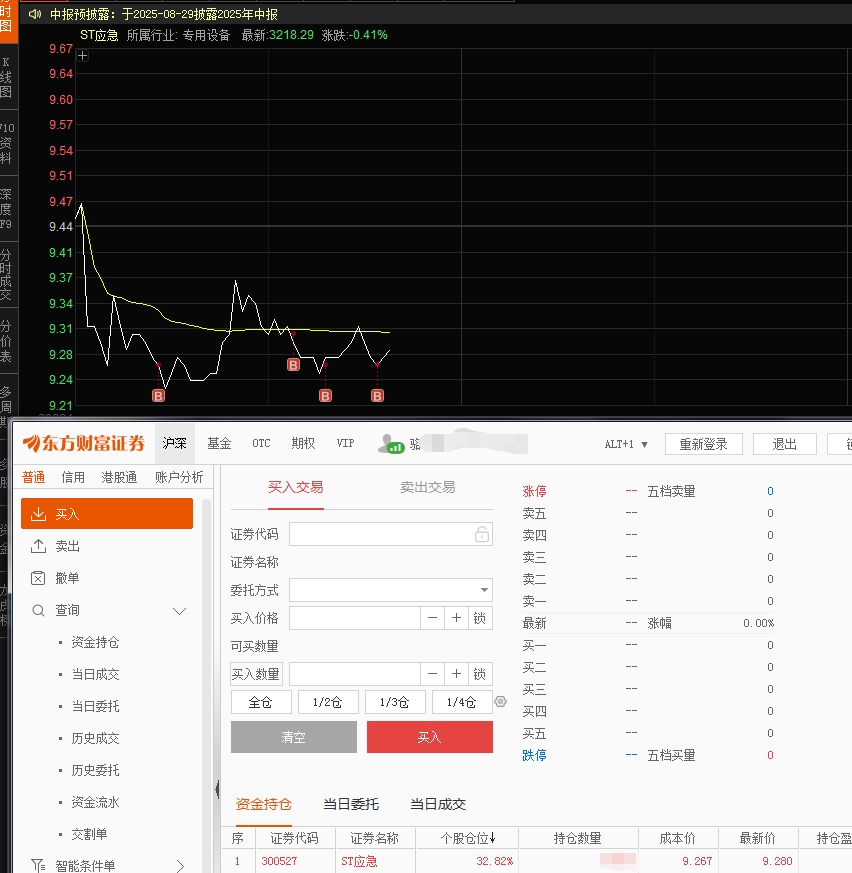Open the VIP tab
This screenshot has height=873, width=852.
pos(345,443)
